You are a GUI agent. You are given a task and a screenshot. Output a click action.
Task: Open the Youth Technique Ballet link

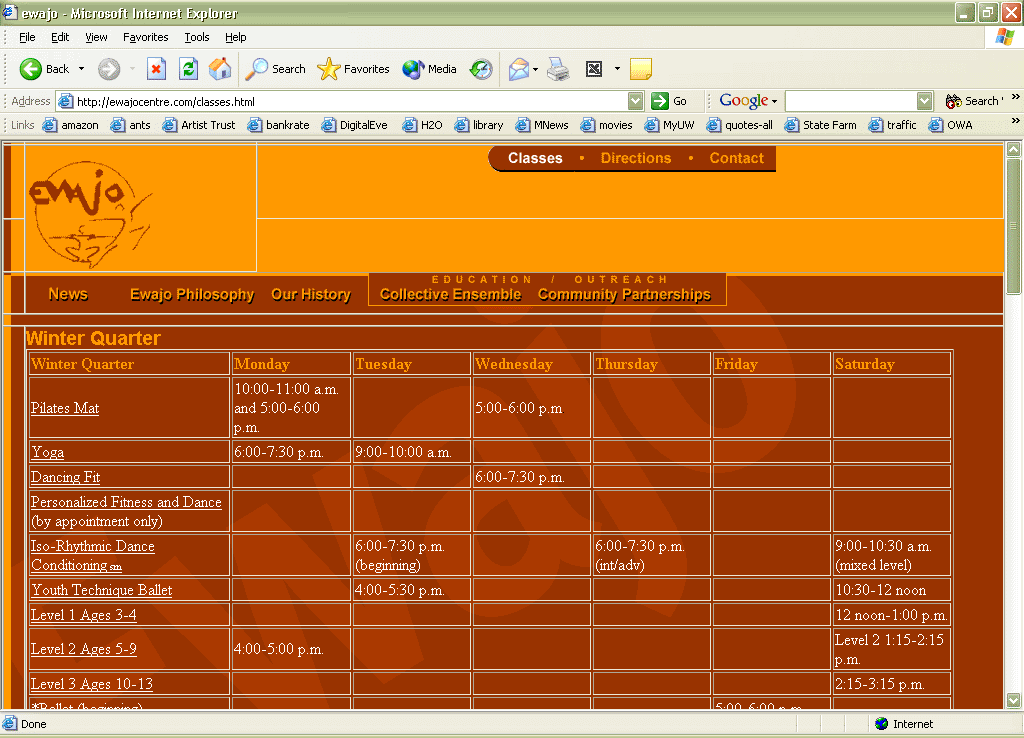pos(102,590)
